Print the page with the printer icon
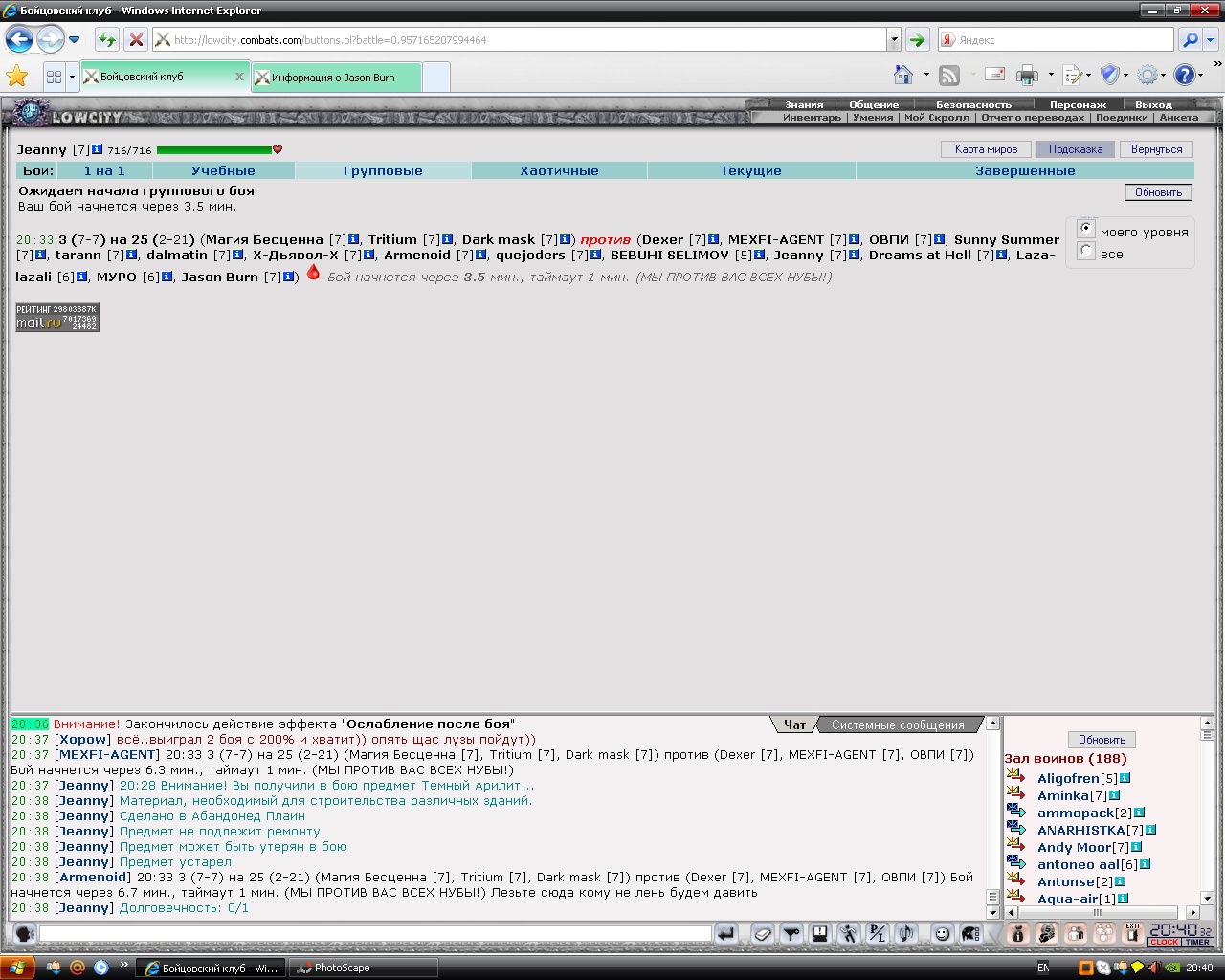 coord(1028,75)
